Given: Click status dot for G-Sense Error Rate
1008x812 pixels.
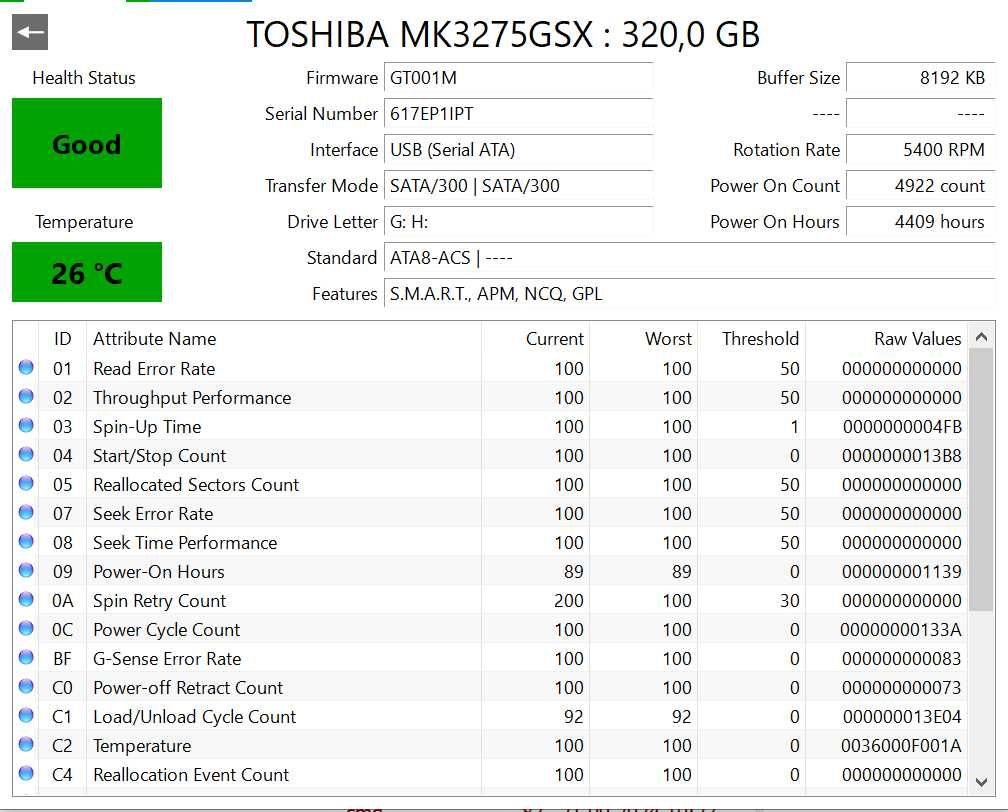Looking at the screenshot, I should [x=26, y=657].
